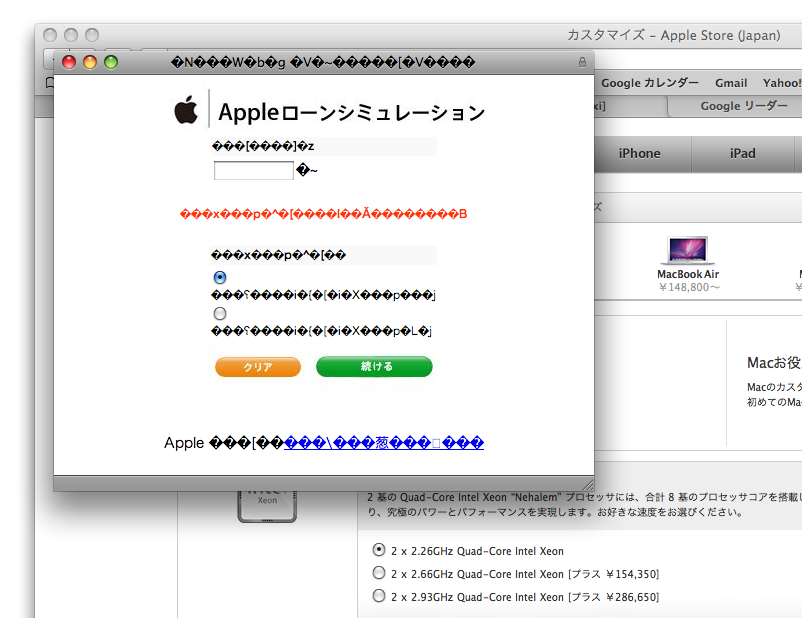Close the loan simulation popup with the red button

pyautogui.click(x=69, y=62)
